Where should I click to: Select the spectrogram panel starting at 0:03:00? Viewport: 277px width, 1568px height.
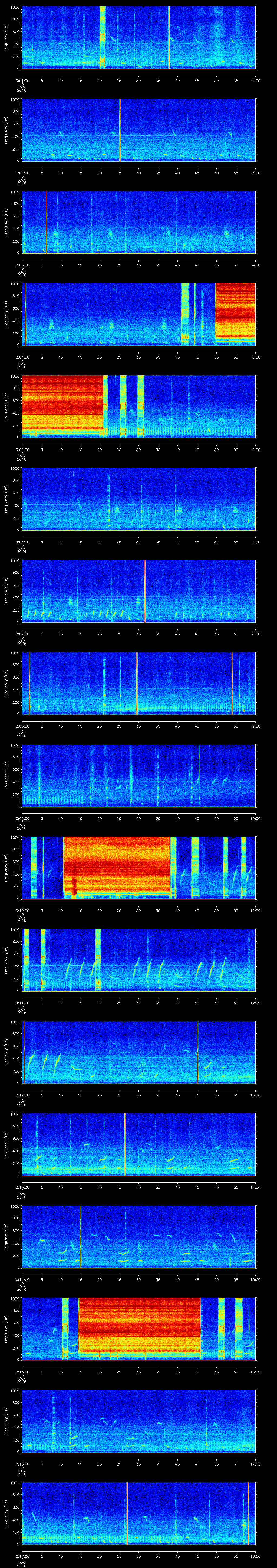(139, 222)
